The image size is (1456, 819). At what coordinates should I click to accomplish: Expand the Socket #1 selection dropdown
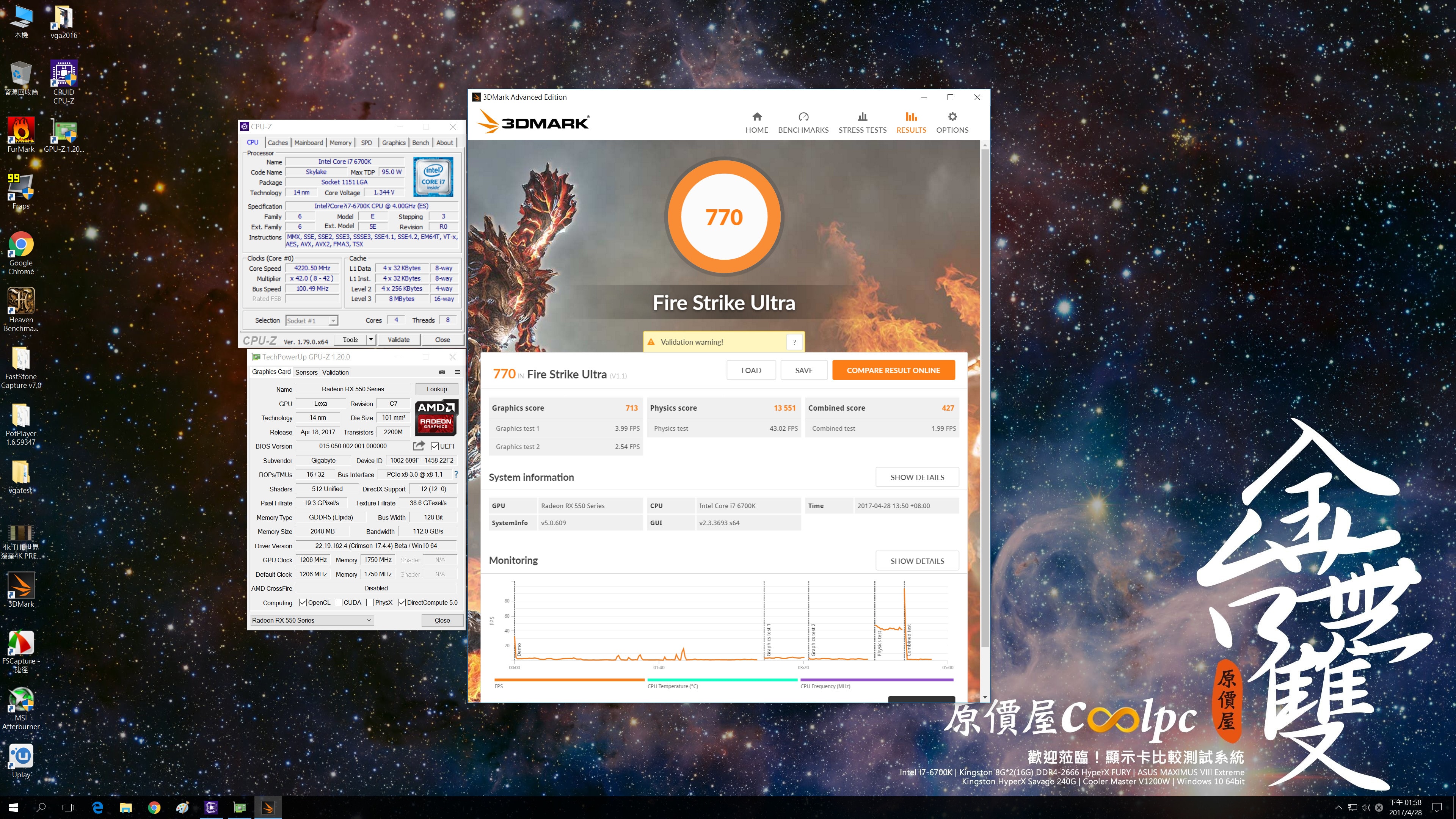333,320
